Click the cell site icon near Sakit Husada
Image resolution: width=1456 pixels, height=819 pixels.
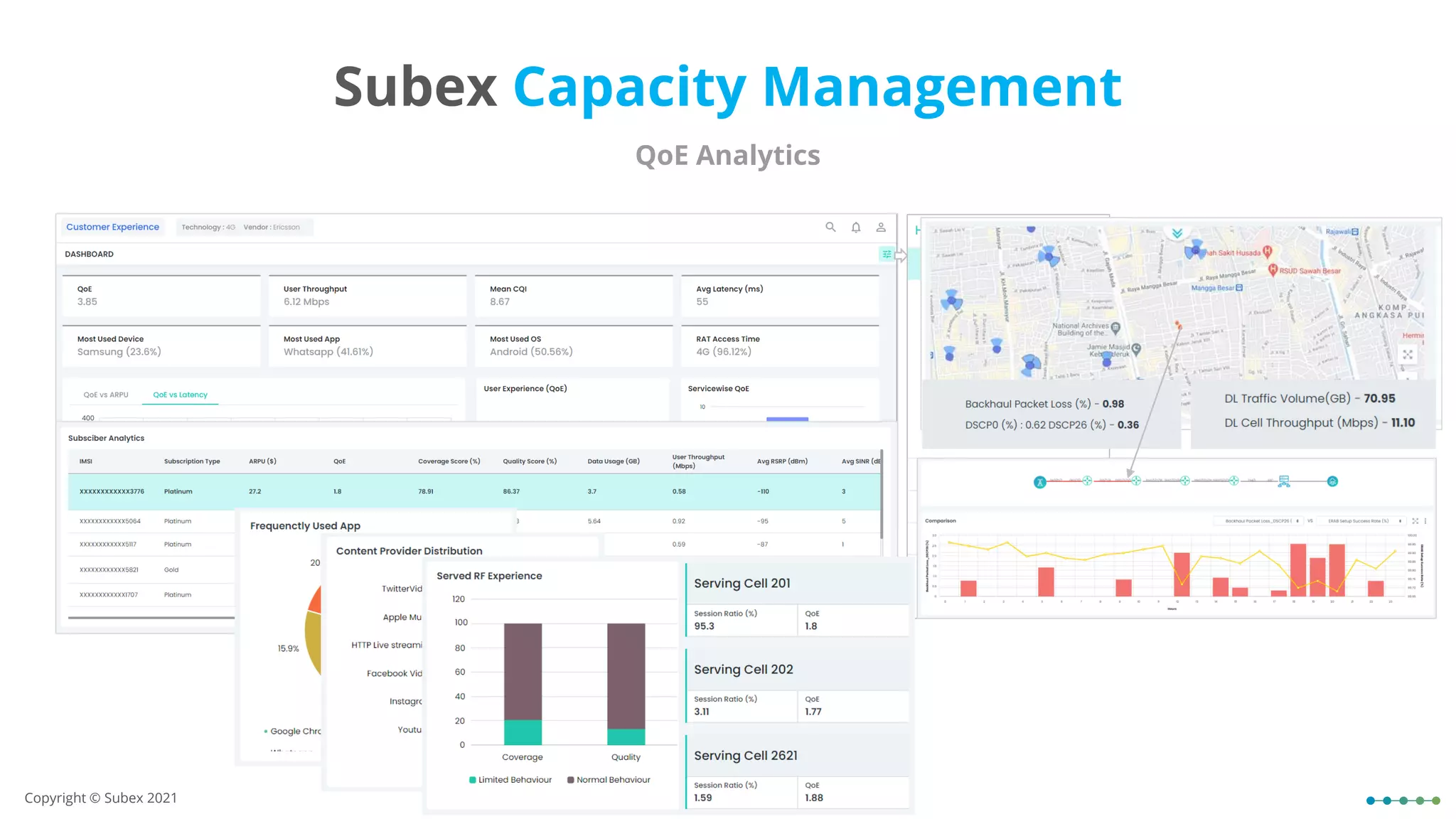[1195, 250]
